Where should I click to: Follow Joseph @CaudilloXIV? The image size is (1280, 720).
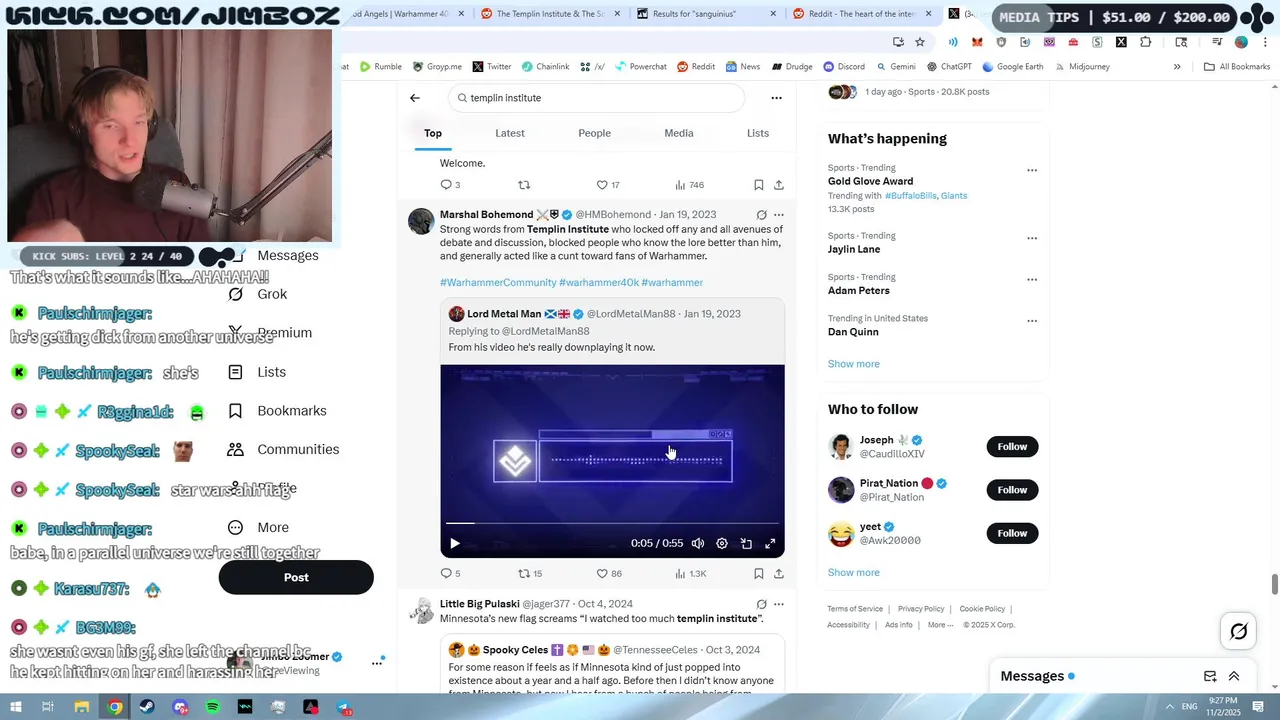click(1012, 447)
